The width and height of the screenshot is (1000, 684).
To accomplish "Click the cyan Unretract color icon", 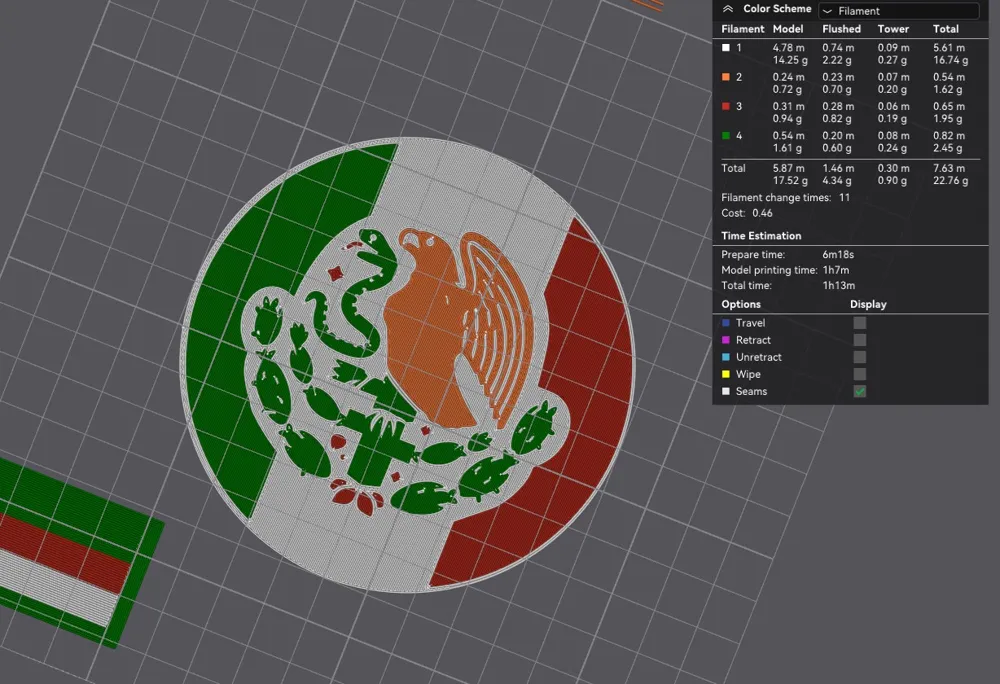I will click(726, 358).
